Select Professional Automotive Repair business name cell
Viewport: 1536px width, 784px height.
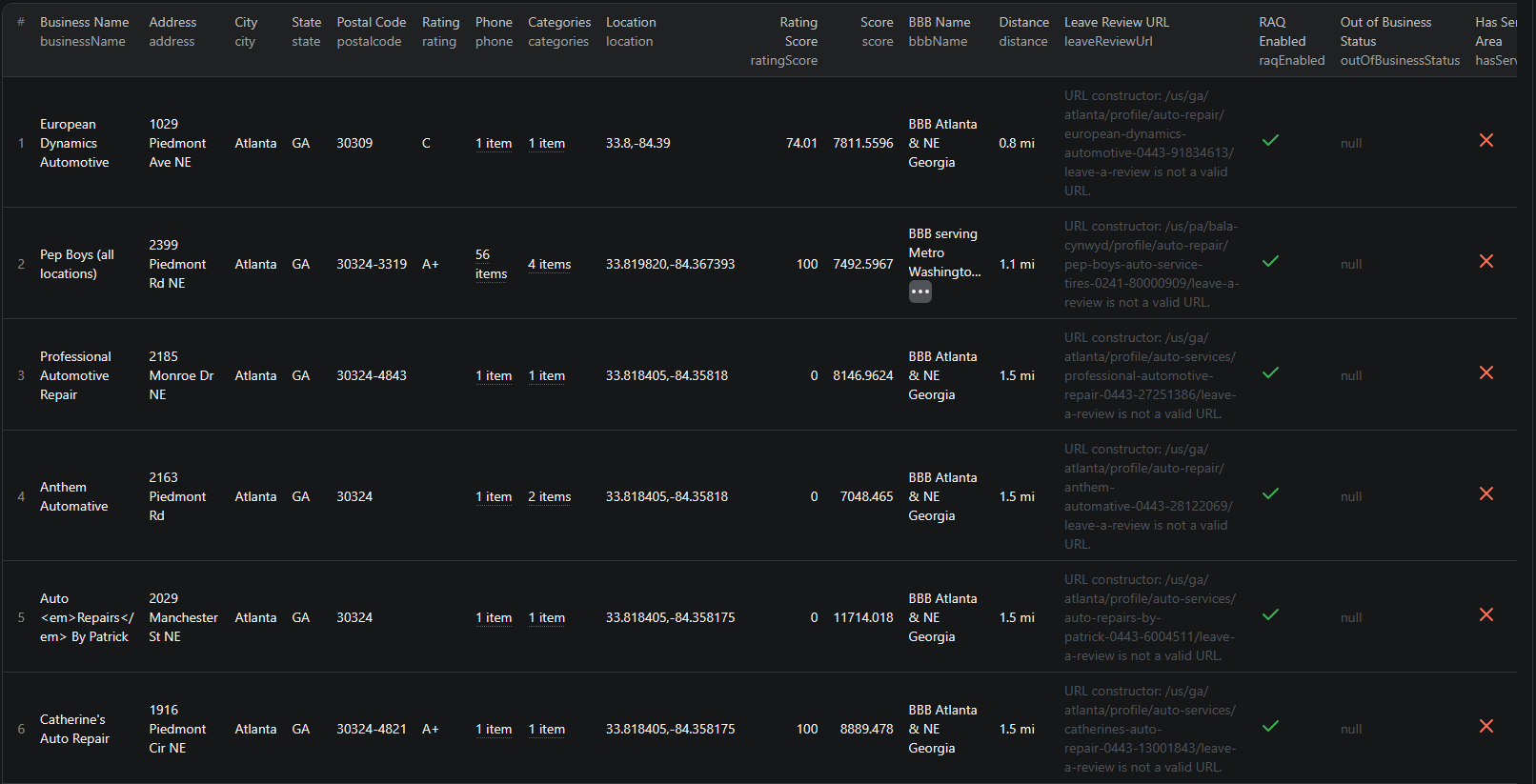point(75,375)
